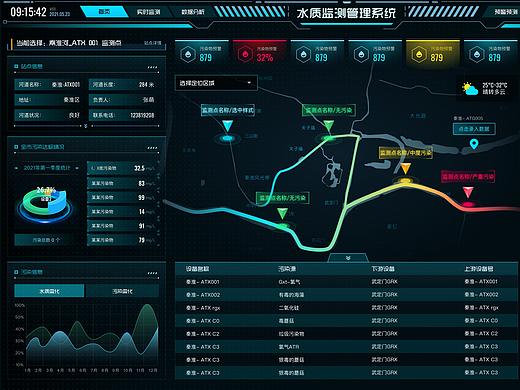520x390 pixels.
Task: Select the green triangle marker under the lower 无污染 label
Action: (282, 213)
